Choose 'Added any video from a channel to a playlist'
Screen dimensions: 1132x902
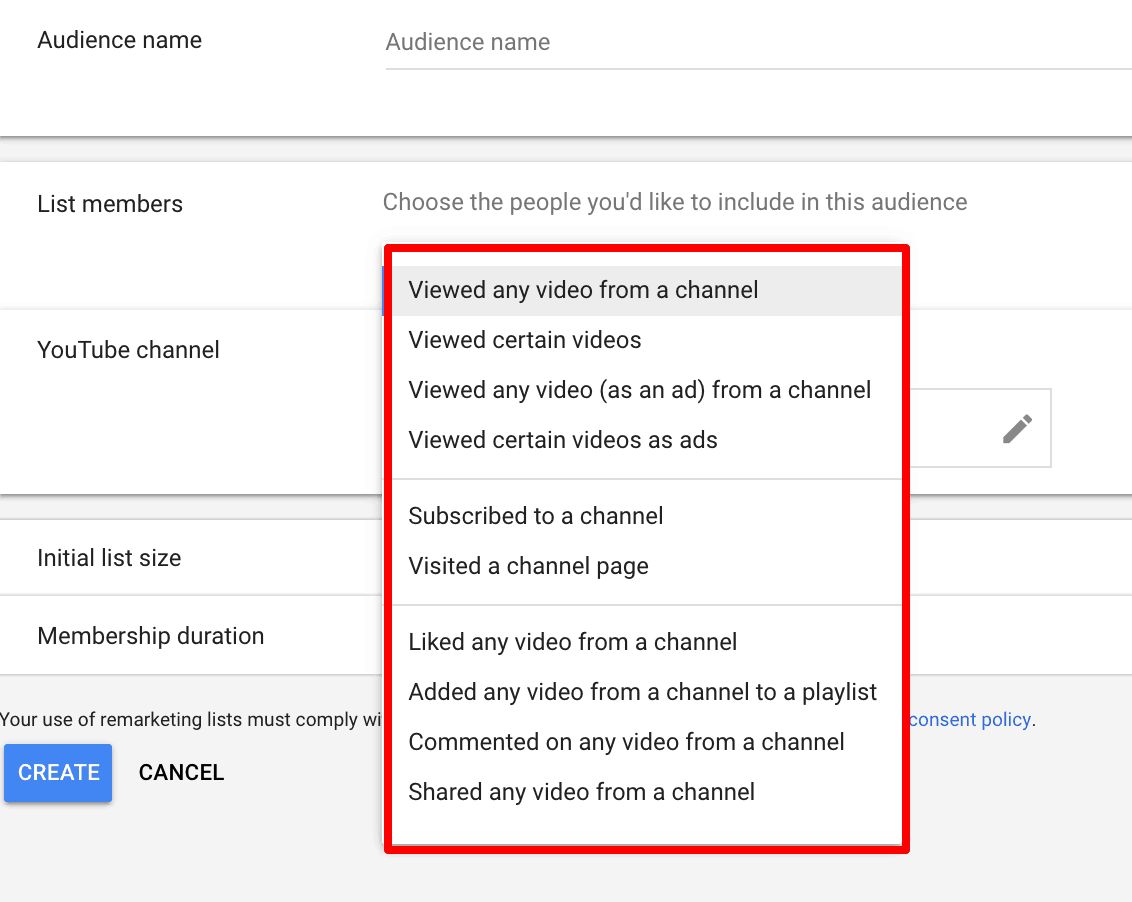click(647, 692)
